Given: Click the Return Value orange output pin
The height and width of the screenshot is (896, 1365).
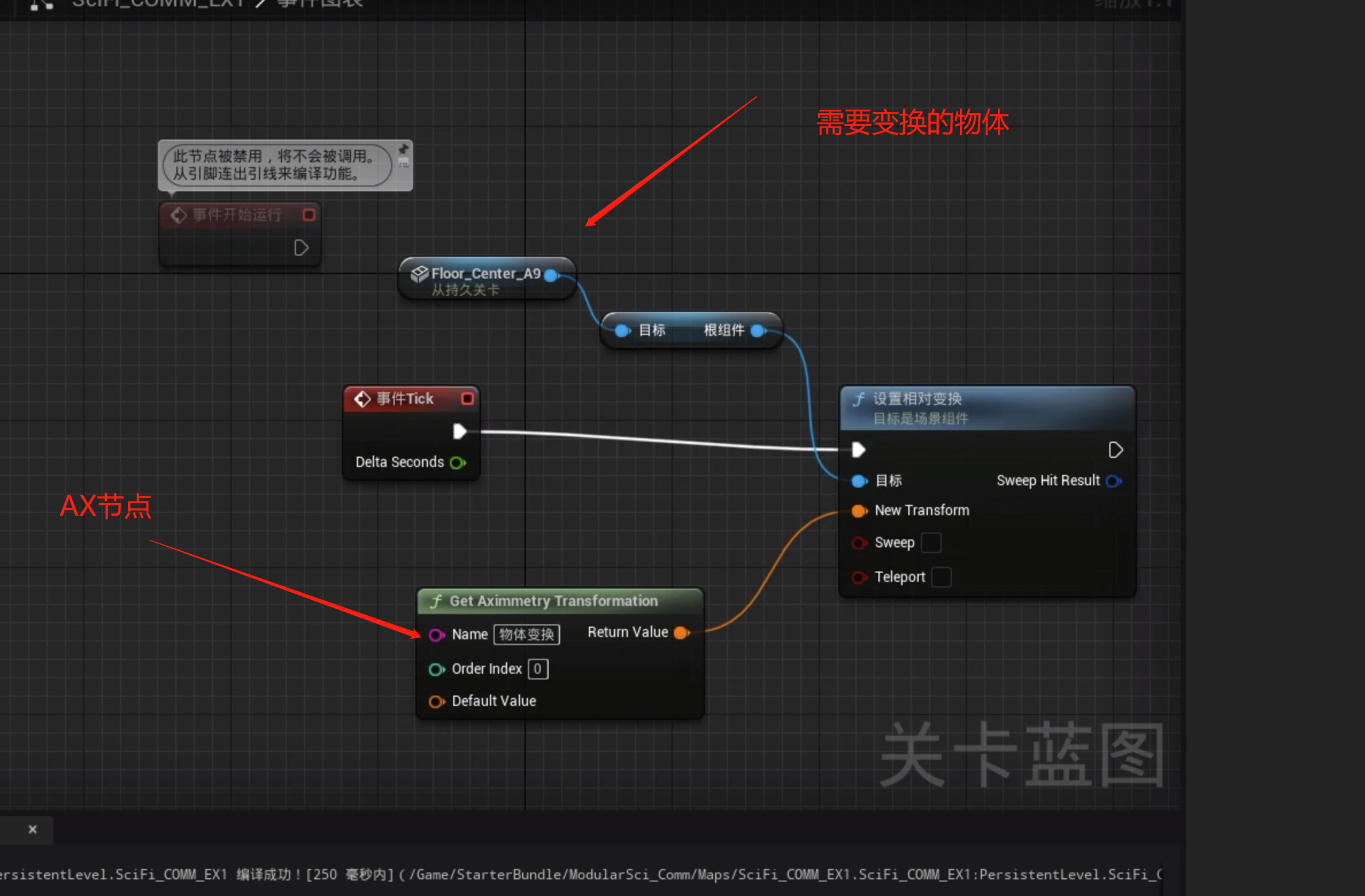Looking at the screenshot, I should (x=681, y=632).
